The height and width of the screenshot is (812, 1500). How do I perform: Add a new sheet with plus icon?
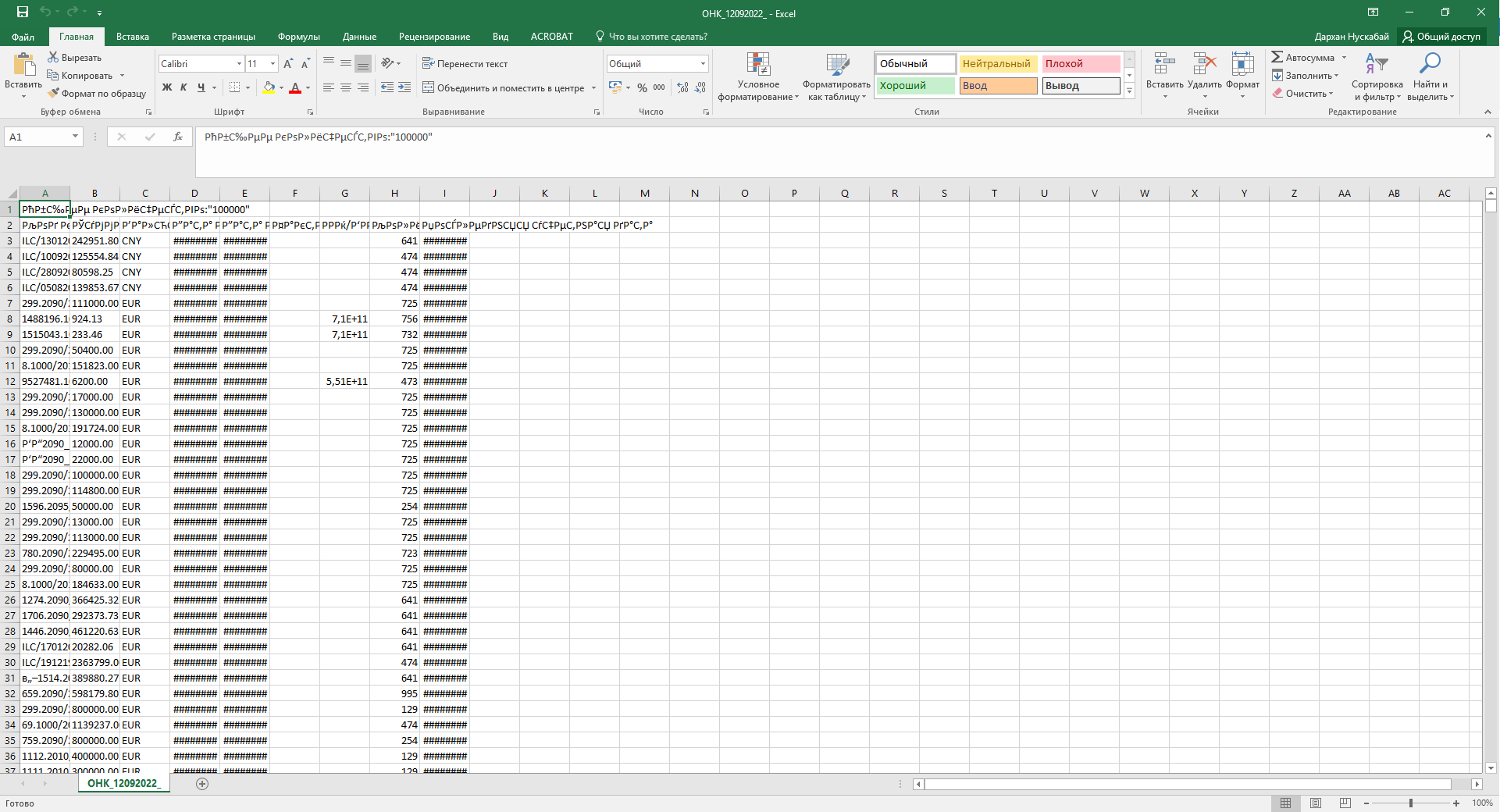click(x=202, y=783)
